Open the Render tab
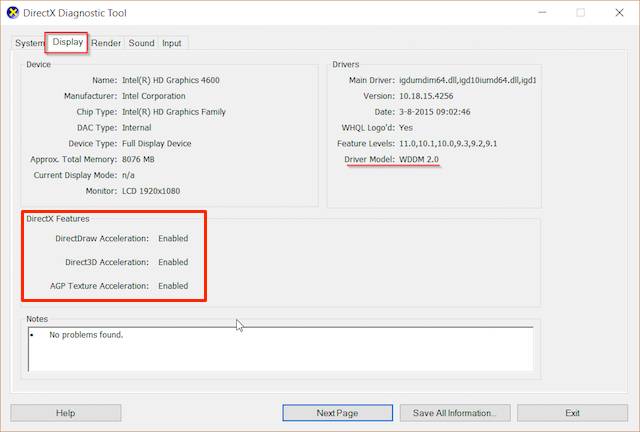This screenshot has height=432, width=640. click(106, 43)
